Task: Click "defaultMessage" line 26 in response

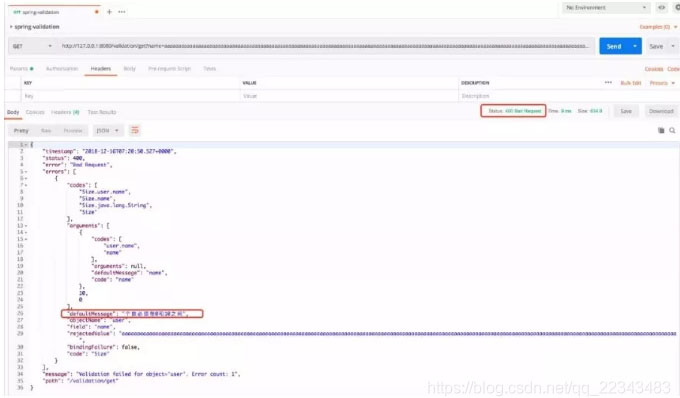Action: [x=128, y=313]
